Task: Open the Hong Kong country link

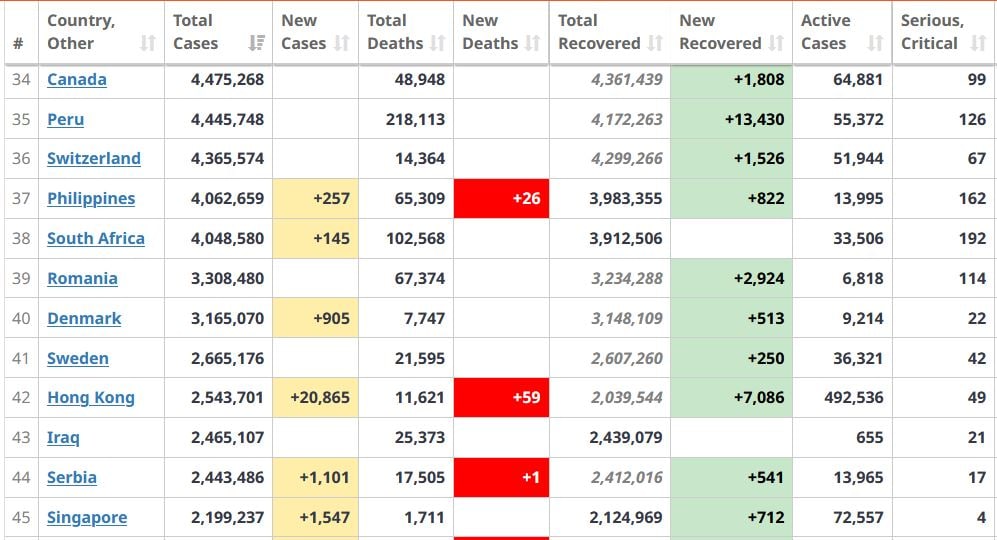Action: (91, 398)
